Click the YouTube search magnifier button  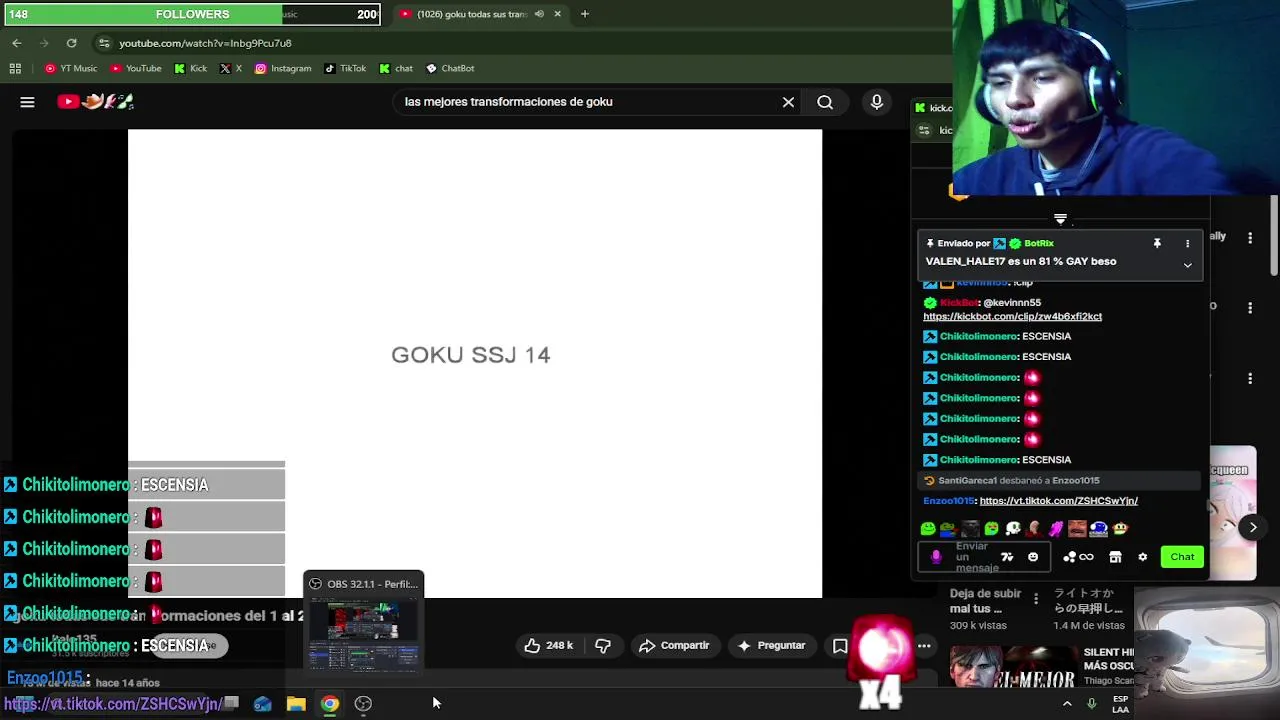(825, 101)
